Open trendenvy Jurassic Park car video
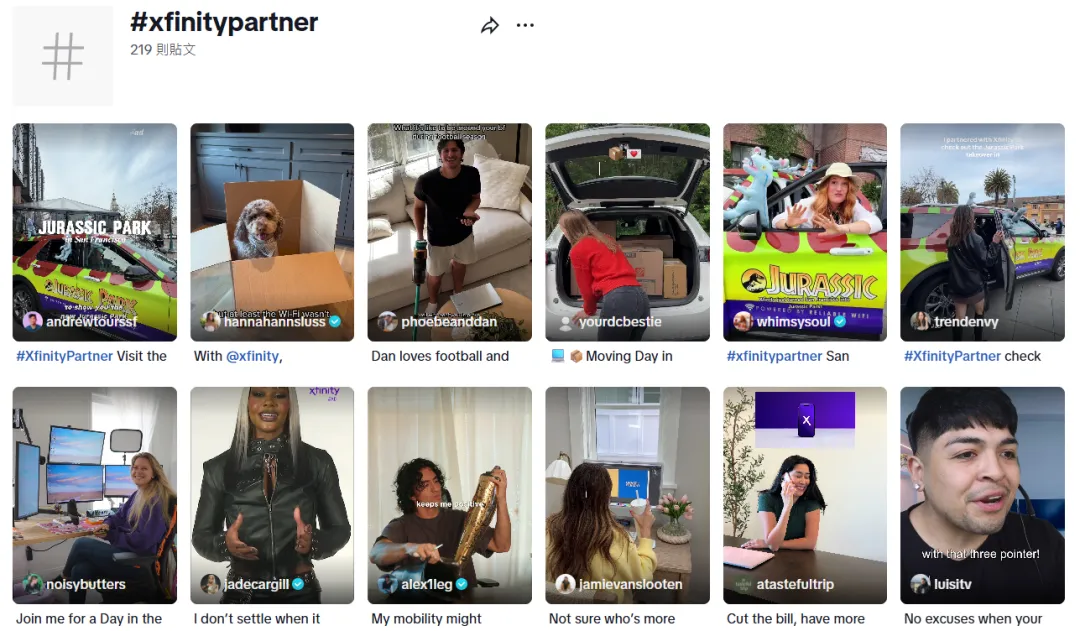Image resolution: width=1080 pixels, height=631 pixels. [982, 232]
